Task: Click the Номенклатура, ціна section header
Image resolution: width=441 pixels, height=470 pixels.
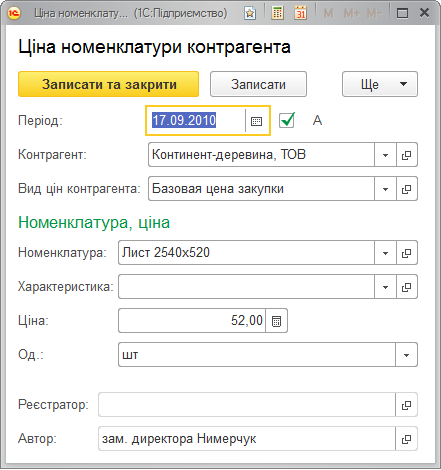Action: pos(94,222)
